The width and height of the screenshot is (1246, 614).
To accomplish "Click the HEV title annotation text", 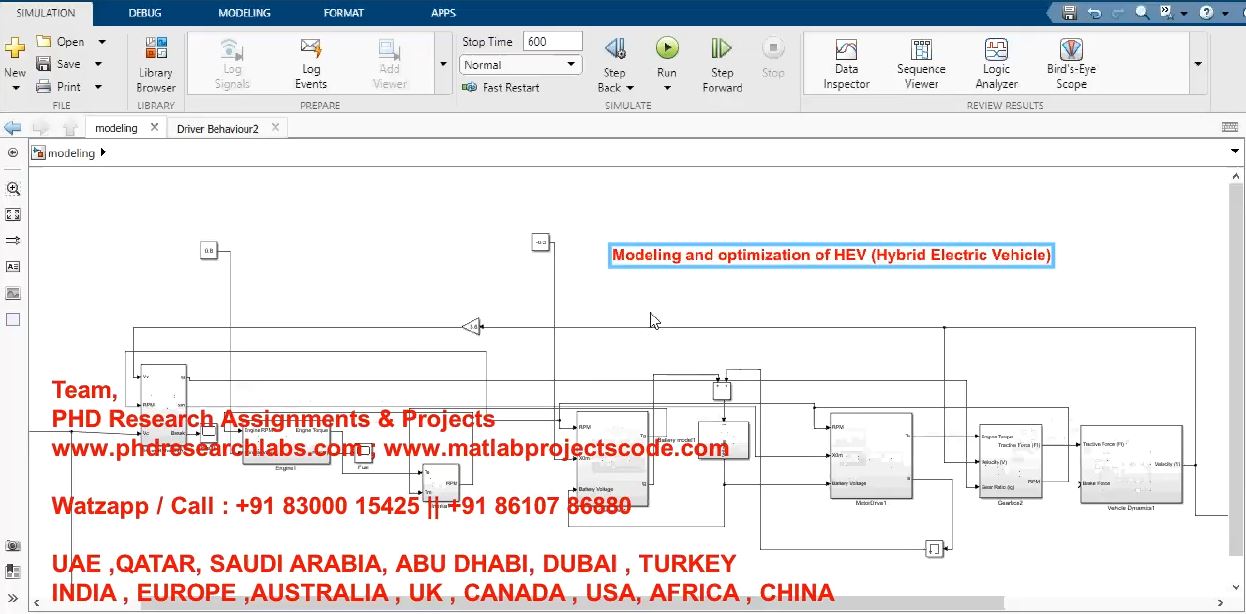I will coord(831,255).
